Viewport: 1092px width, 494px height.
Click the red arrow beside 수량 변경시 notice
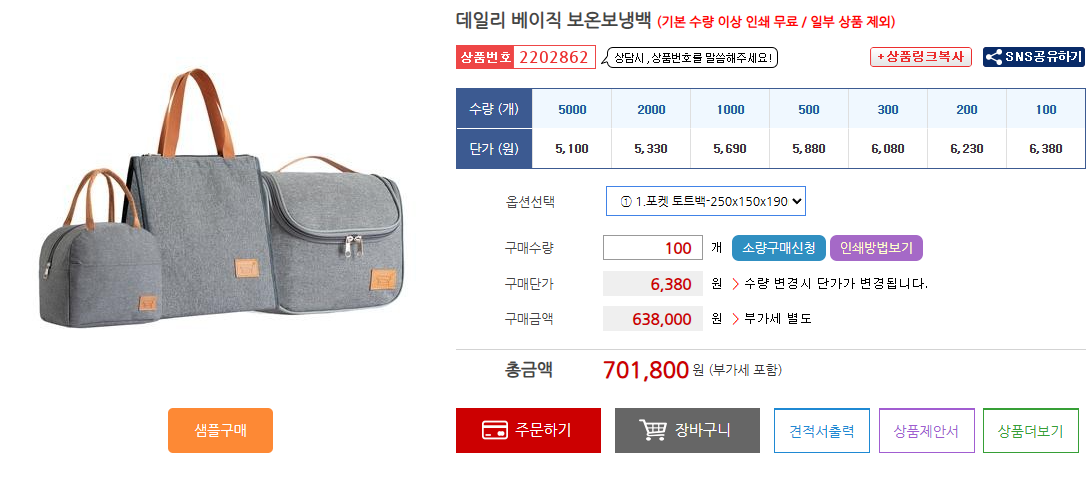[735, 284]
